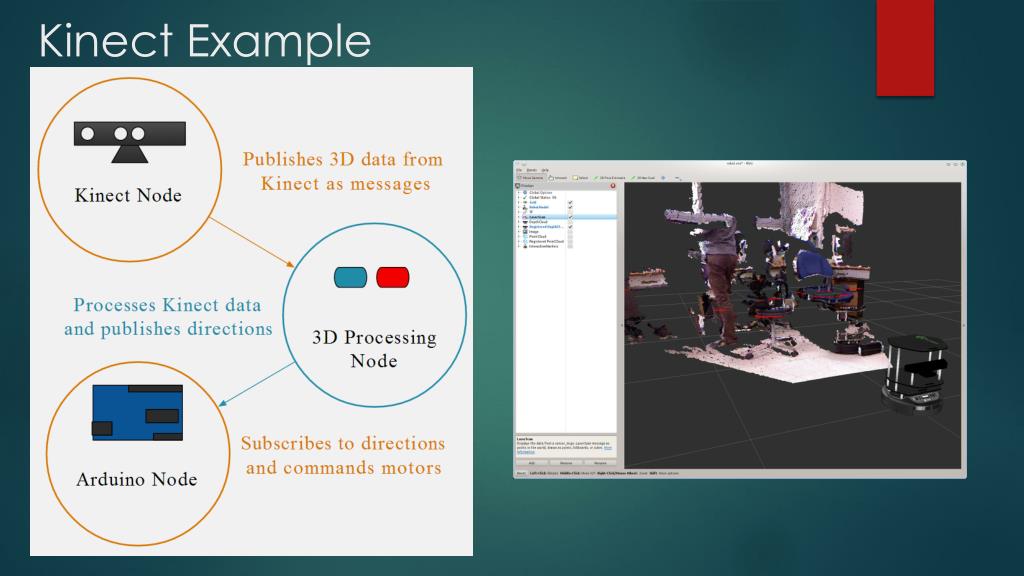The height and width of the screenshot is (576, 1024).
Task: Expand the Global Options tree row
Action: pos(519,193)
